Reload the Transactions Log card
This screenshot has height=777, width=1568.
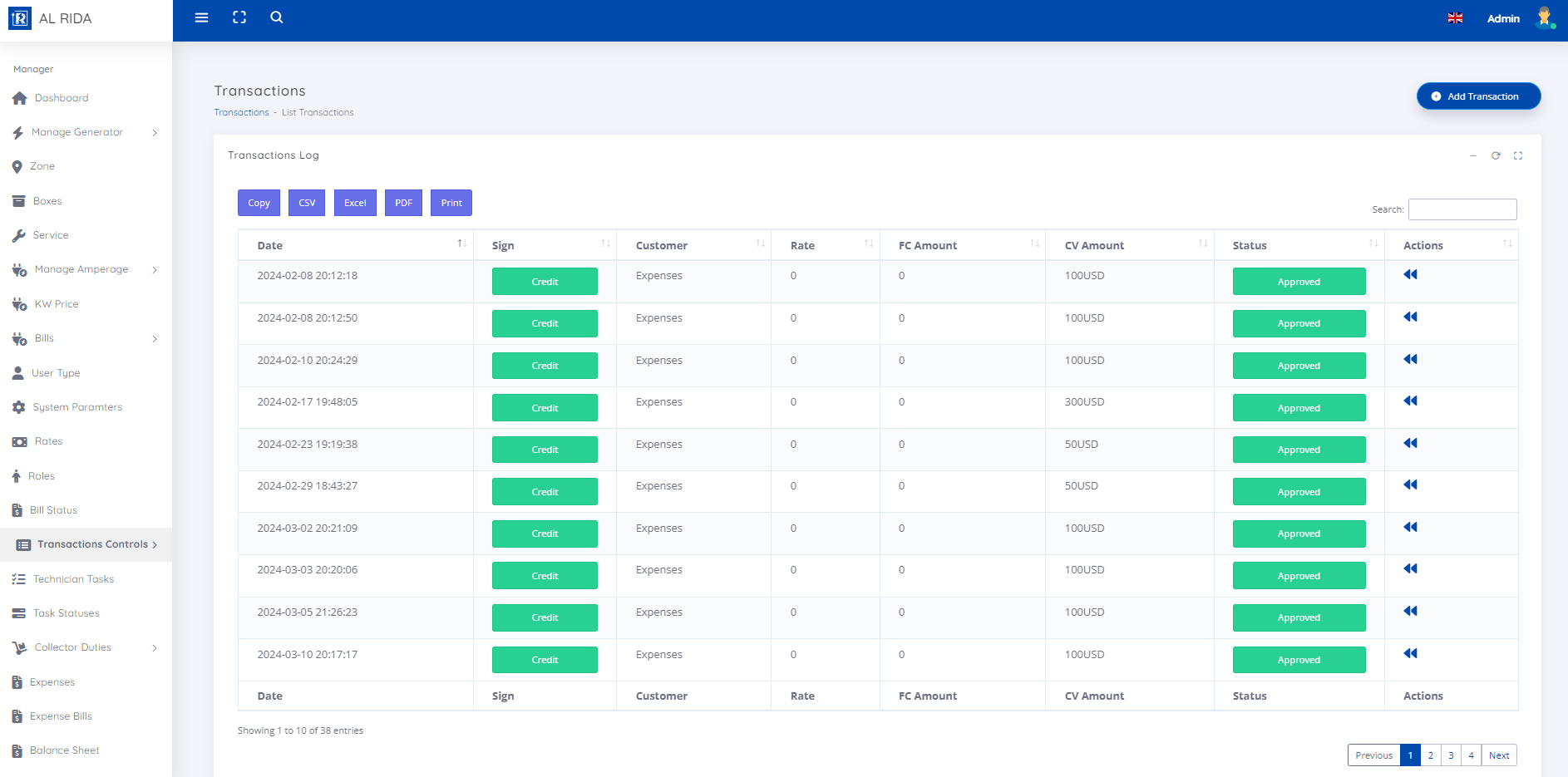(1496, 155)
